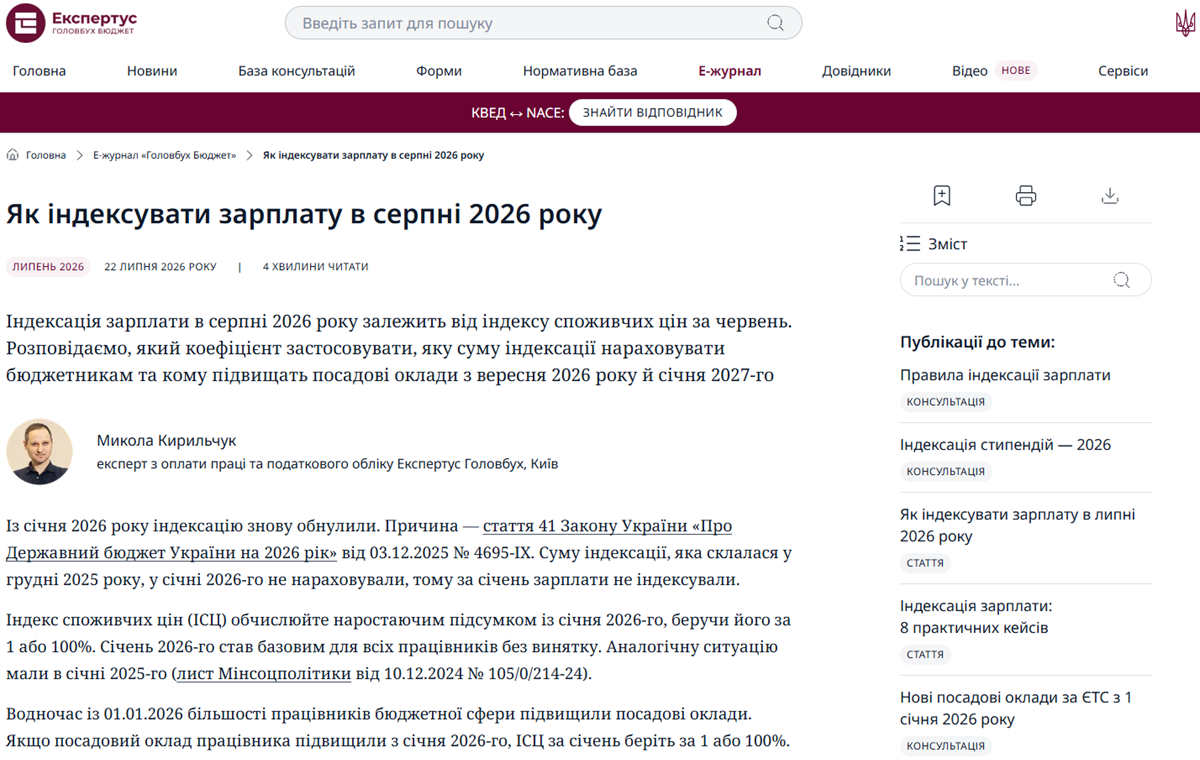Click the Експертус logo
The width and height of the screenshot is (1200, 760).
tap(72, 23)
